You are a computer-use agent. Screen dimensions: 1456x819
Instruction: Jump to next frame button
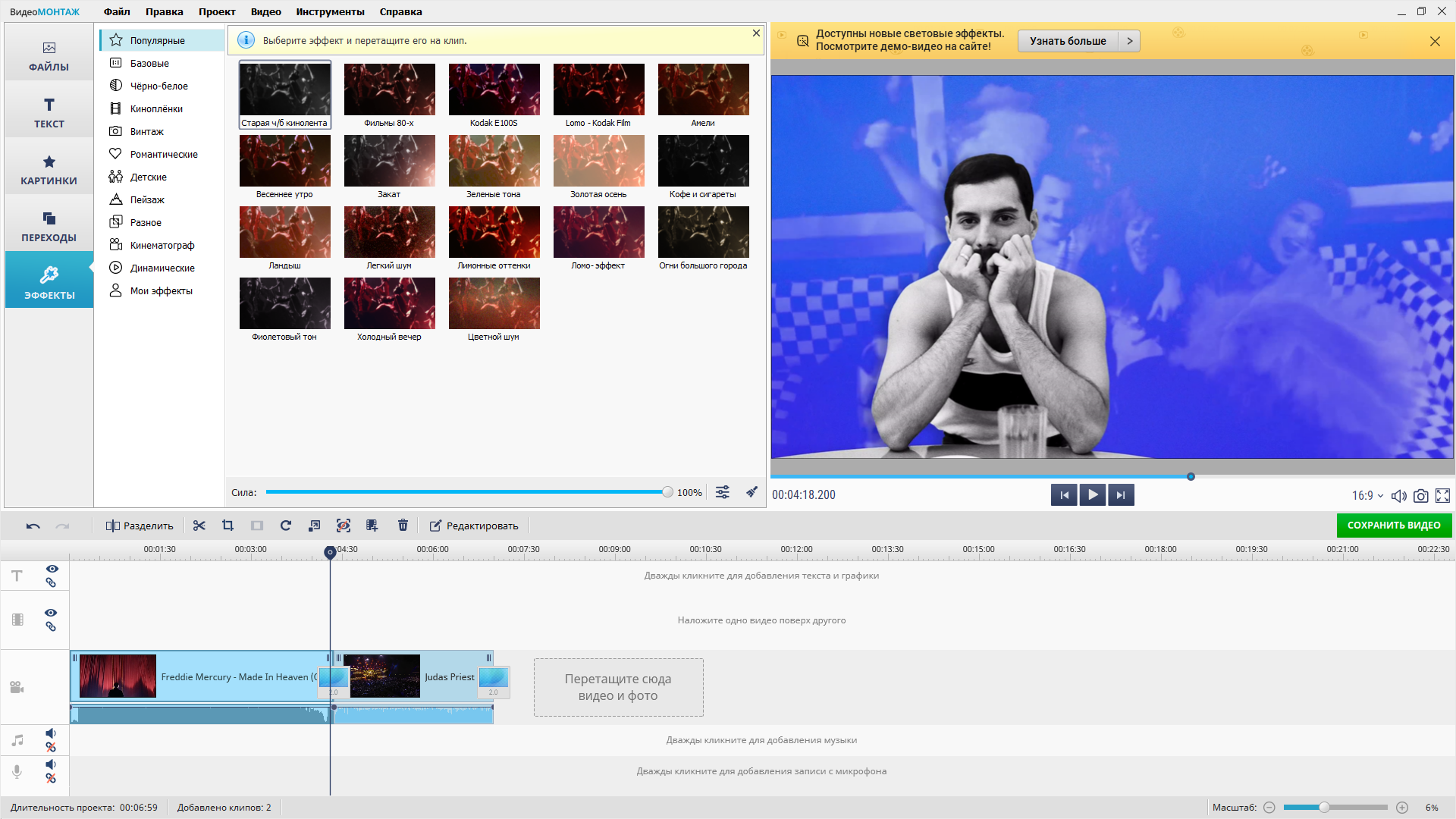[1121, 495]
